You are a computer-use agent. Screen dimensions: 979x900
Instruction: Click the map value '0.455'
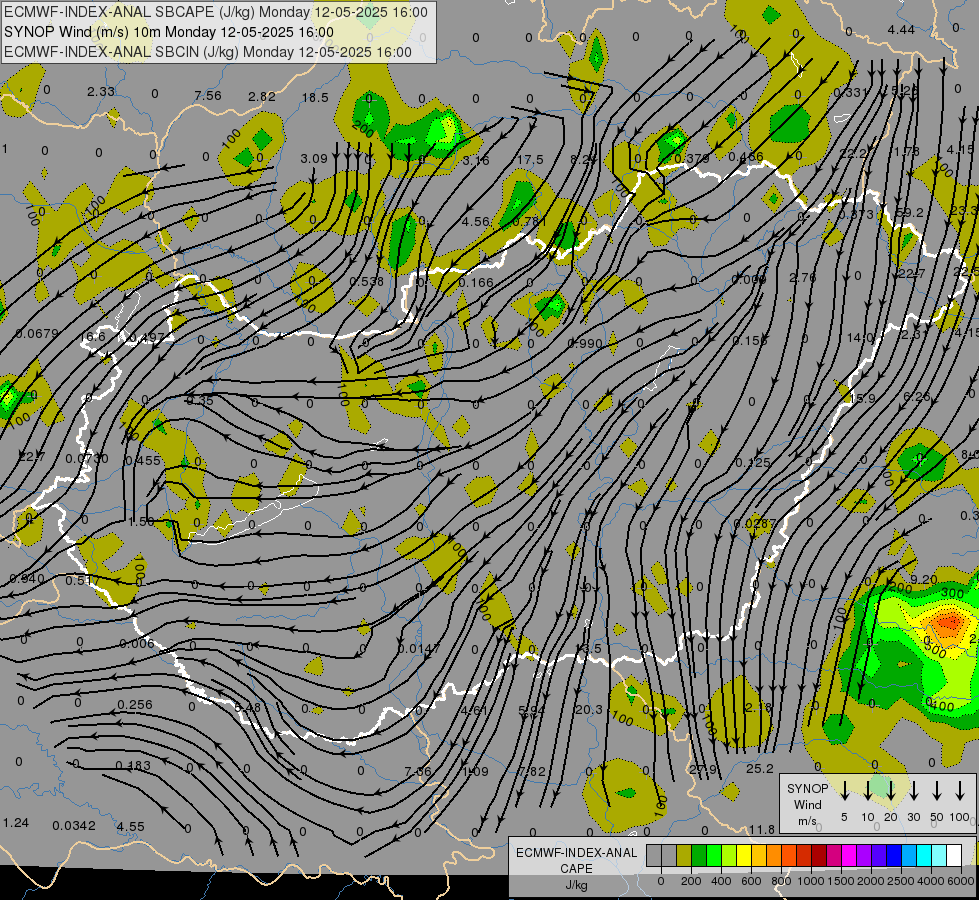pos(142,460)
